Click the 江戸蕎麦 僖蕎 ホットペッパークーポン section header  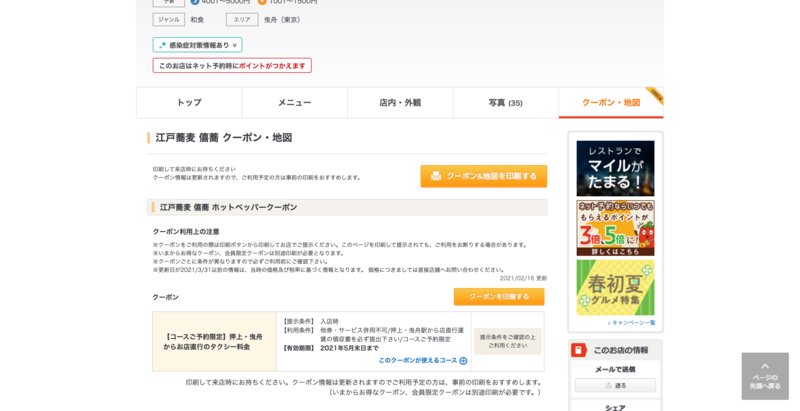[347, 207]
